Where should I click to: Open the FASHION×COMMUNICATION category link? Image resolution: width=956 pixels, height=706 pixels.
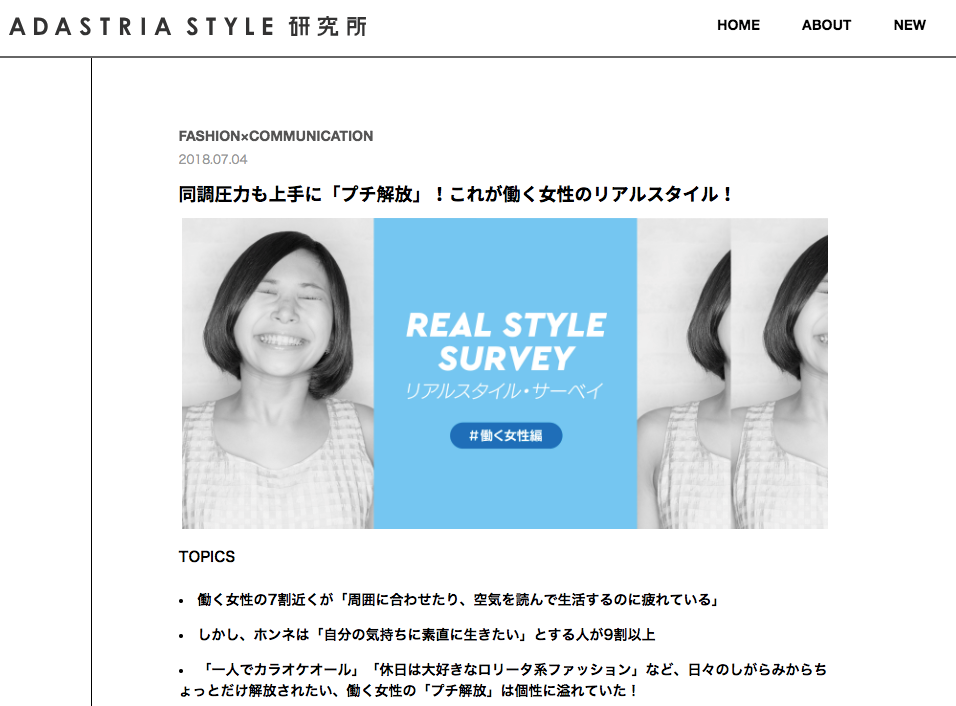276,136
